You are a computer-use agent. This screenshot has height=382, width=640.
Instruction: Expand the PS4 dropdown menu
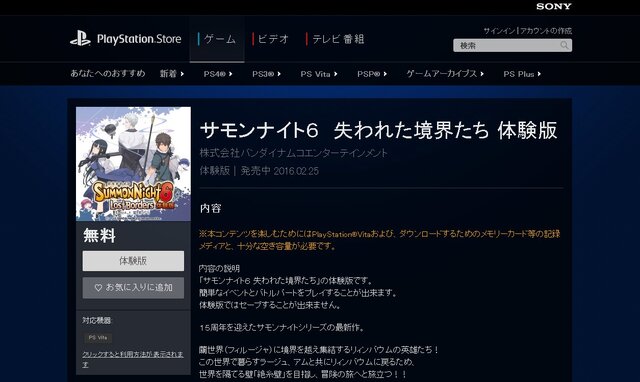coord(218,74)
